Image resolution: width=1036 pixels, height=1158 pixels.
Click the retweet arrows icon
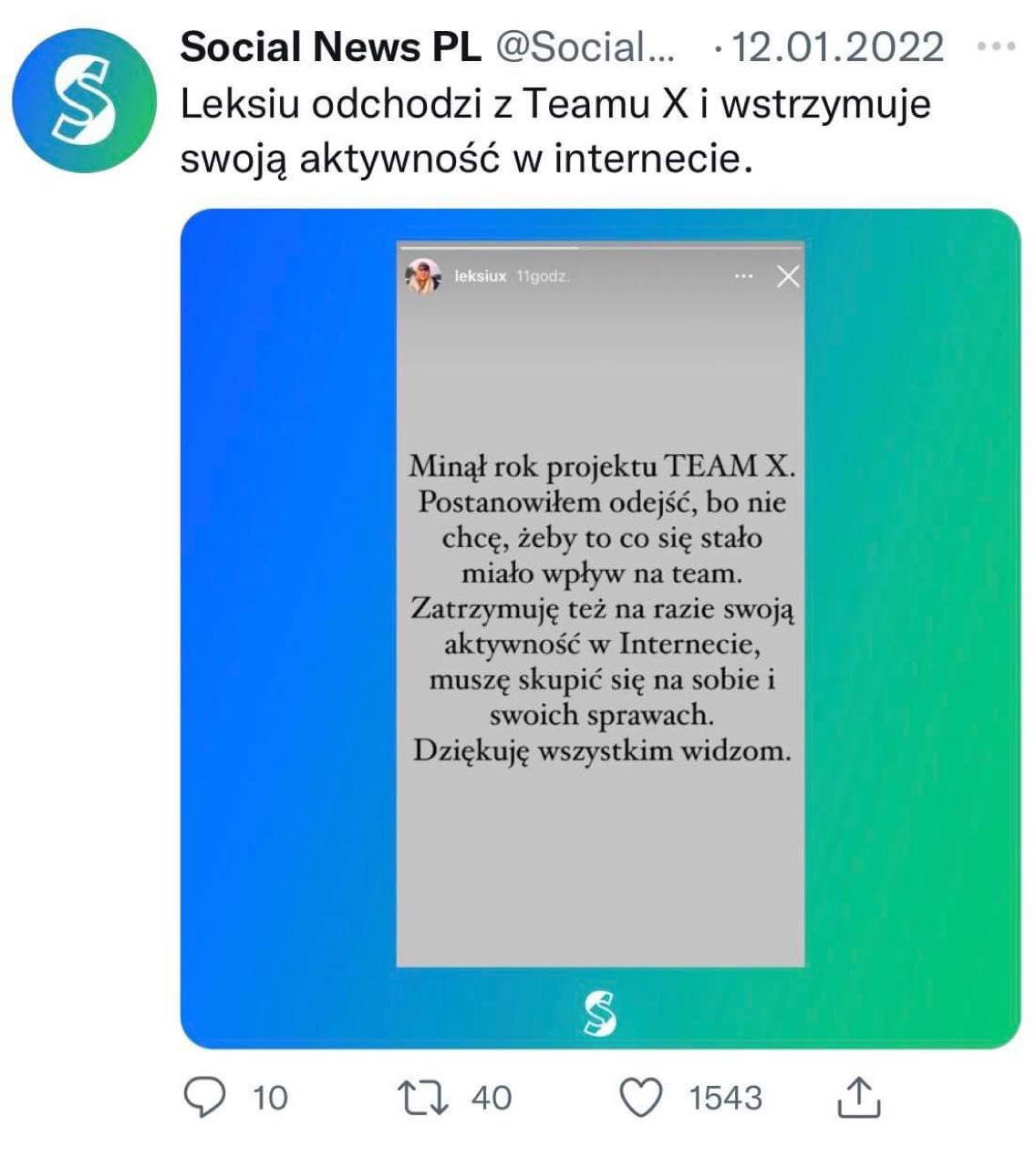point(425,1097)
